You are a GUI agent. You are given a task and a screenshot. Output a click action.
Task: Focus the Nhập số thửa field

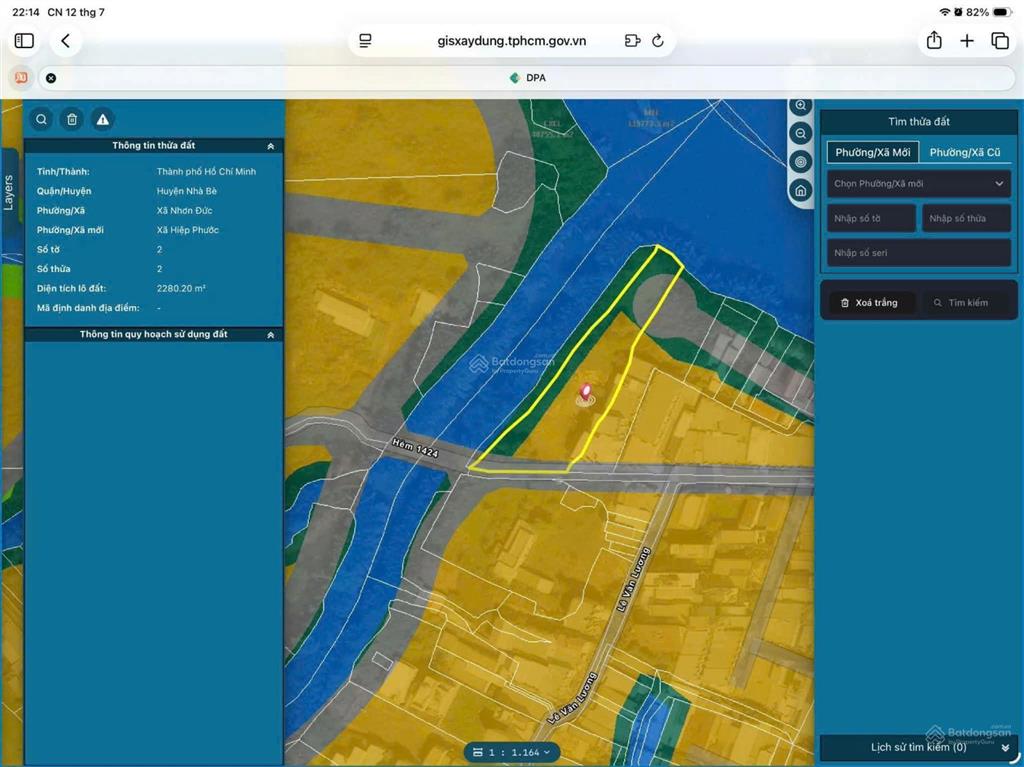967,218
